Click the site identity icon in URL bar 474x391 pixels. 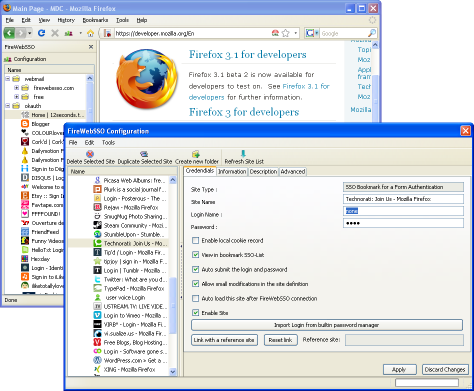[107, 33]
